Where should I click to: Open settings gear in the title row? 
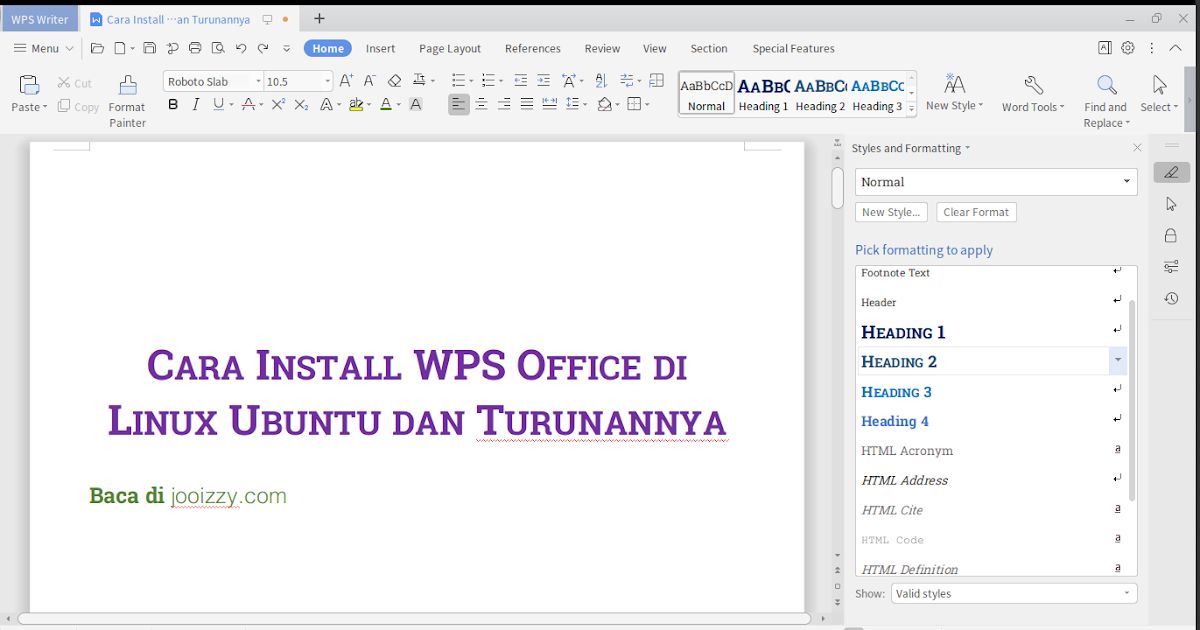(x=1128, y=48)
